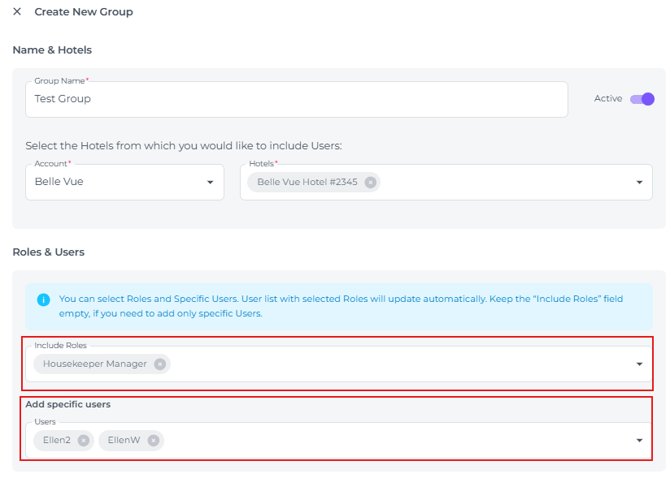This screenshot has width=670, height=491.
Task: Click the EllenW user chip
Action: [131, 440]
